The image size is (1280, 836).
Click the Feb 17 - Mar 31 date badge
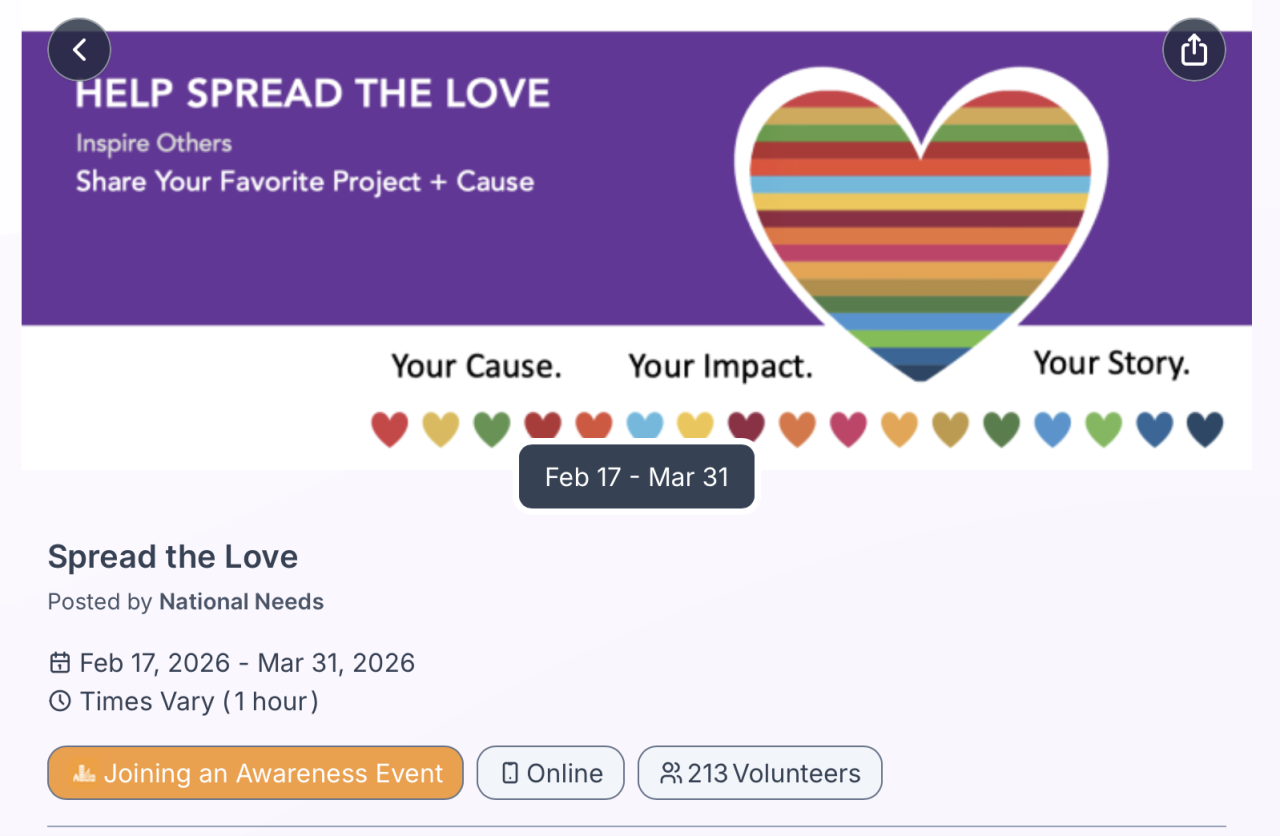point(637,477)
